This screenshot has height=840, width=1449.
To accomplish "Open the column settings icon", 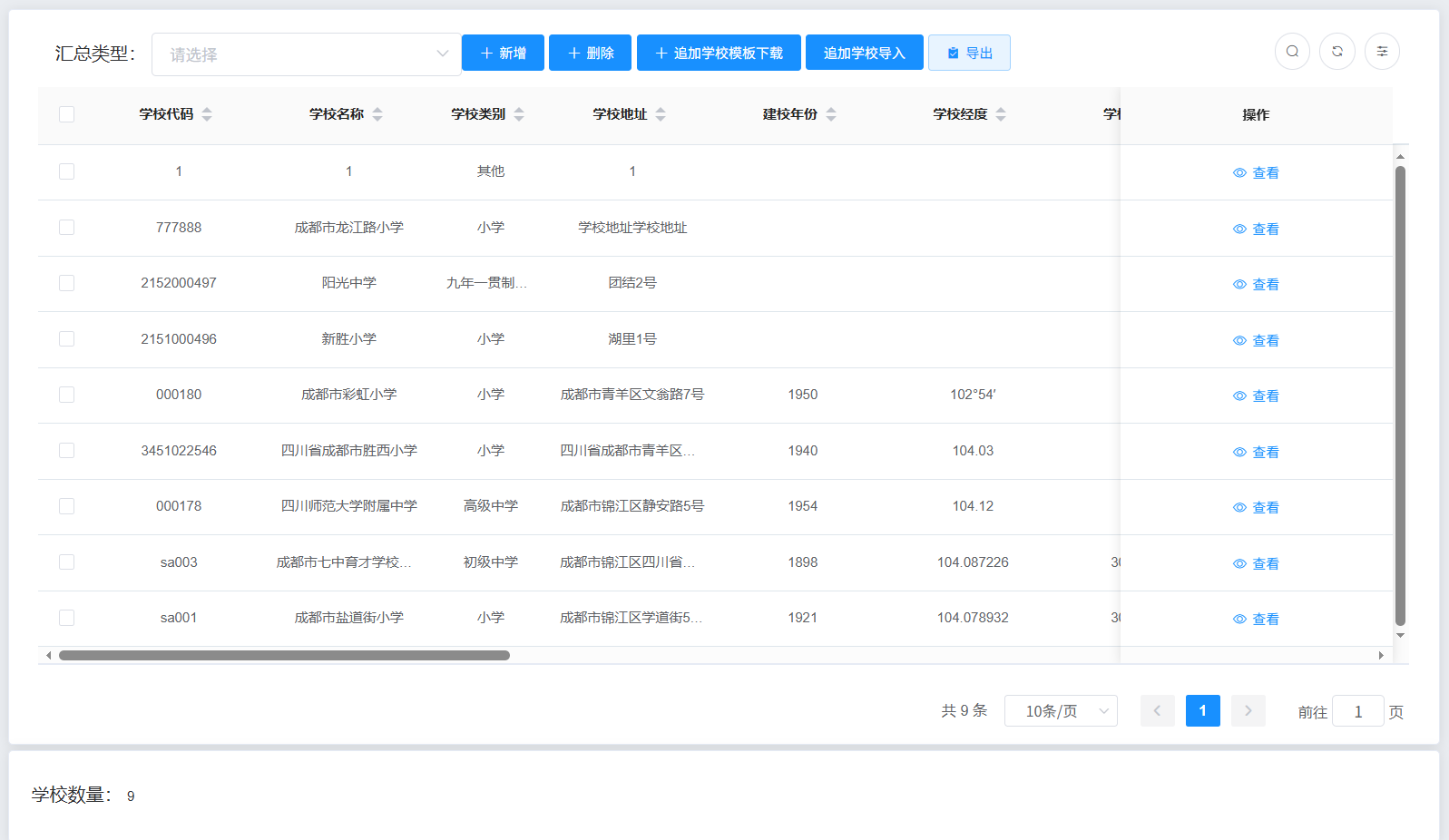I will 1382,52.
